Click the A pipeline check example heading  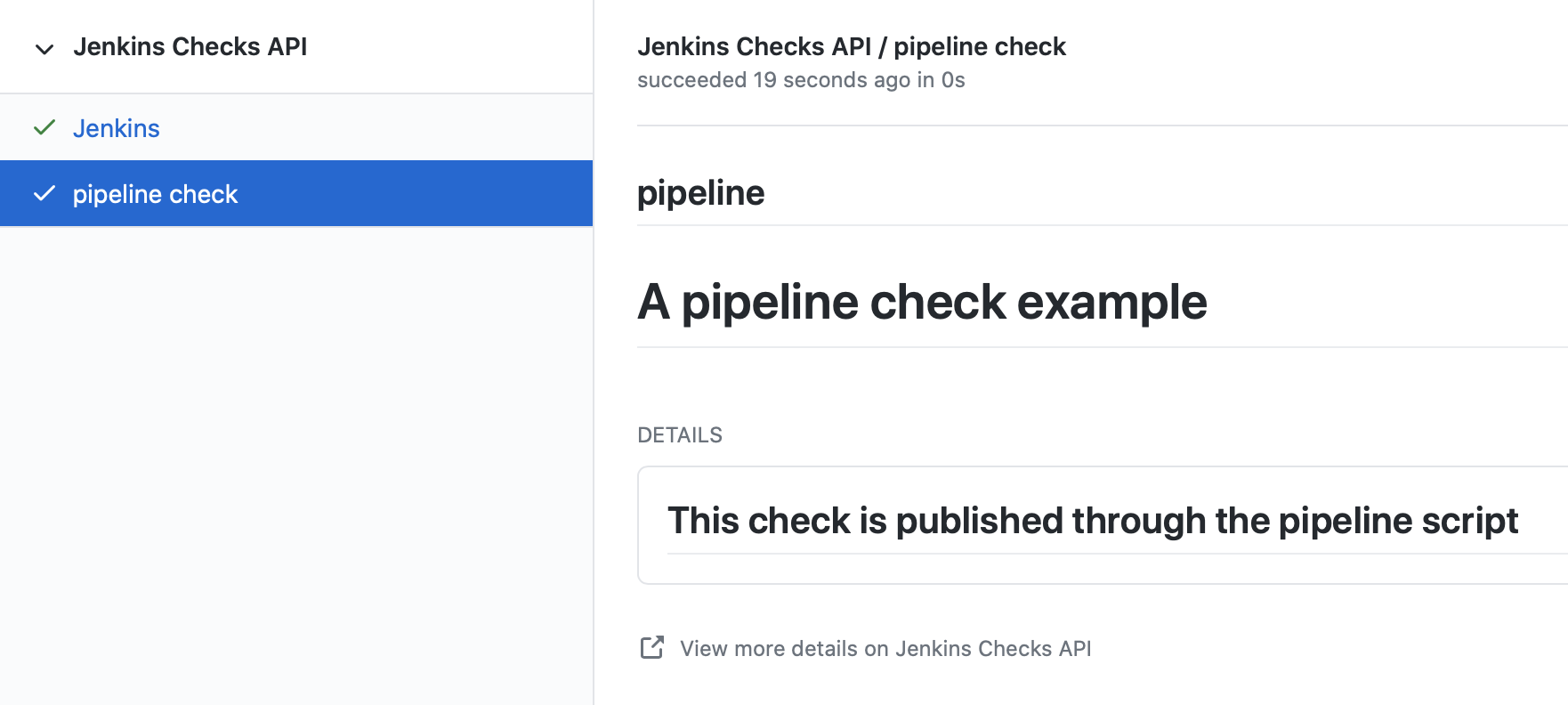pos(922,302)
